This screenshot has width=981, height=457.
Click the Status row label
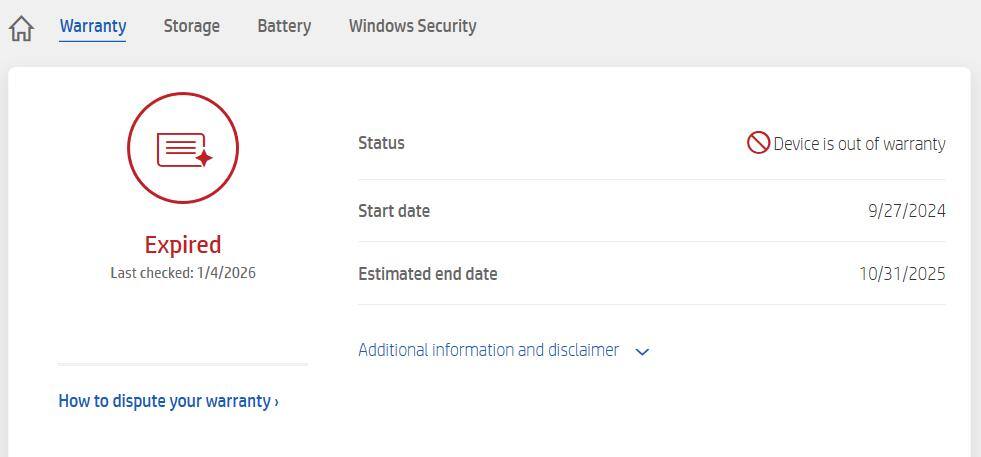pyautogui.click(x=381, y=143)
